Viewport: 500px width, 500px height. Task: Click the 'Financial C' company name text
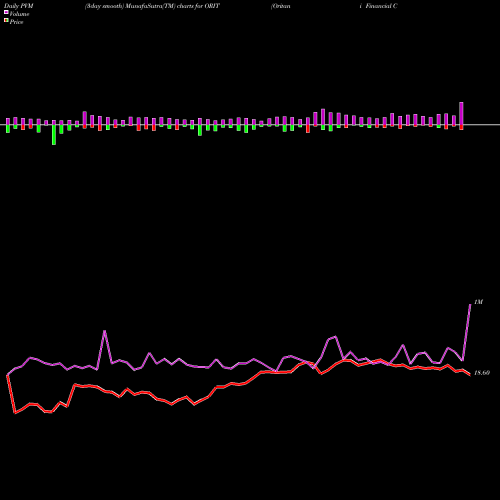[x=381, y=6]
